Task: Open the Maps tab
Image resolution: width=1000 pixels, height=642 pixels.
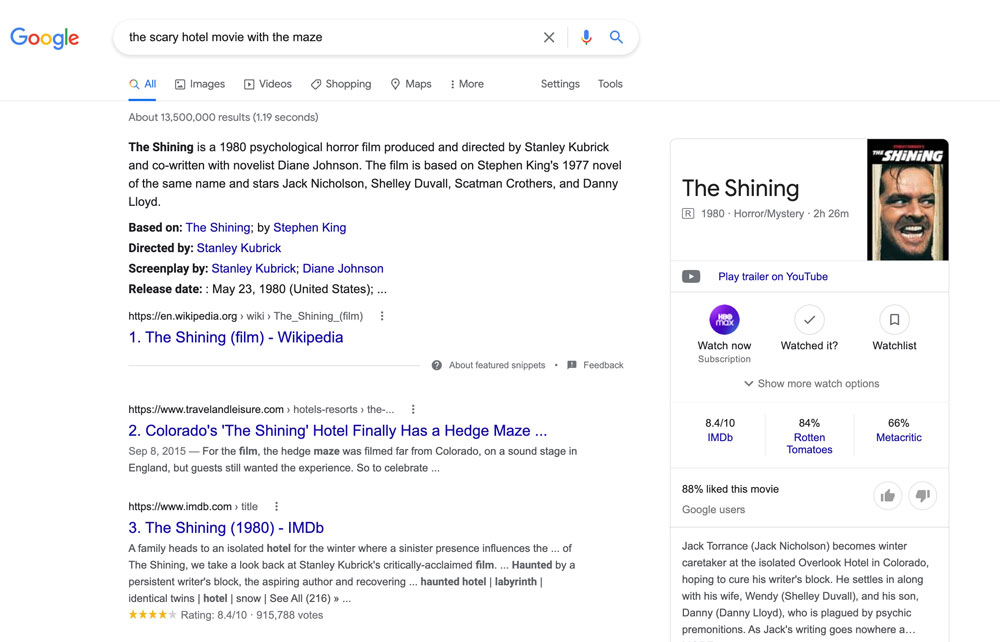Action: point(411,84)
